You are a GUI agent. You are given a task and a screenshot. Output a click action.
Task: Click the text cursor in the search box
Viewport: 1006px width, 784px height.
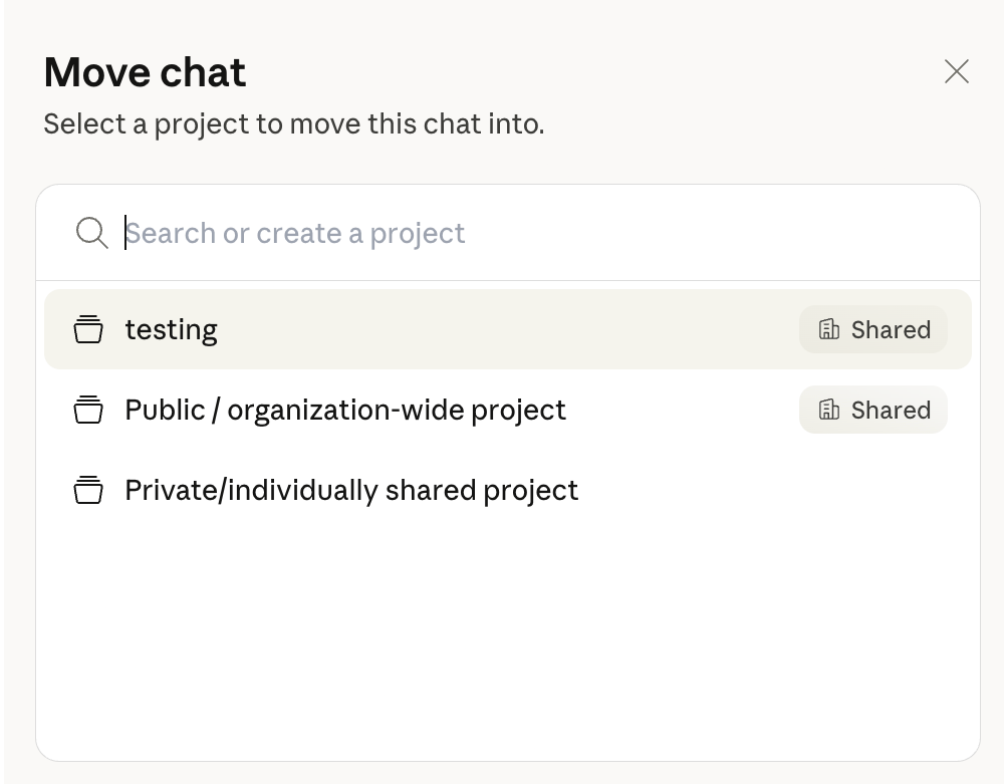coord(123,232)
